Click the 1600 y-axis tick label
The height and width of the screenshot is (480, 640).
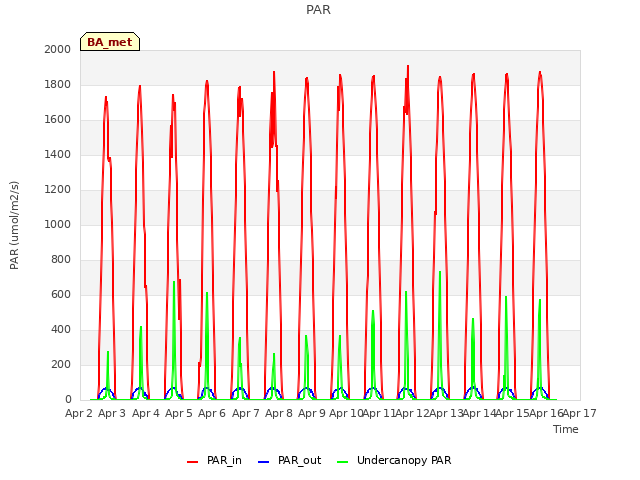coord(58,120)
